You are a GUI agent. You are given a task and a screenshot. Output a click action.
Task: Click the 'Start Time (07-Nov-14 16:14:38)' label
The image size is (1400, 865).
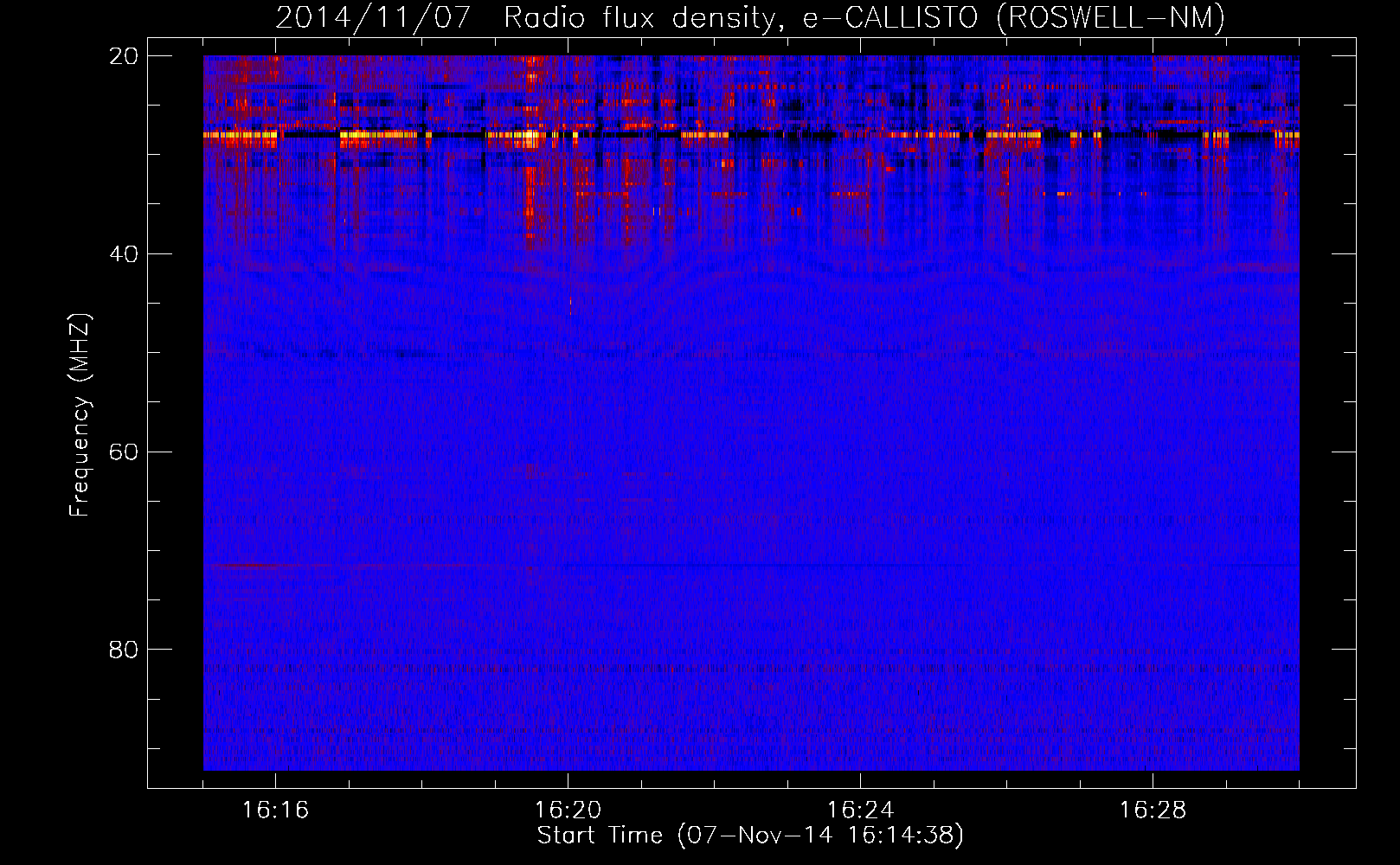750,836
